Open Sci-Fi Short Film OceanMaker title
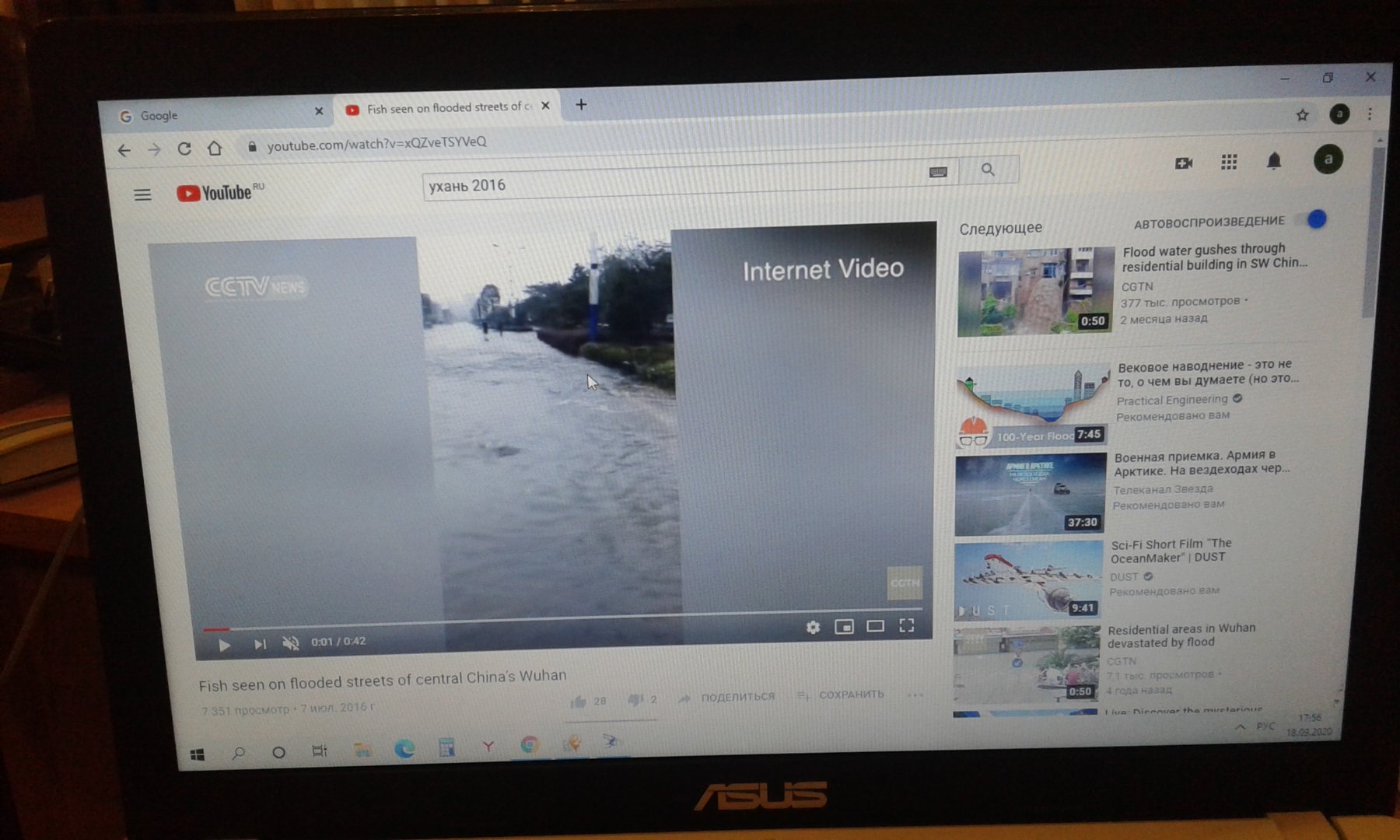 [x=1171, y=551]
